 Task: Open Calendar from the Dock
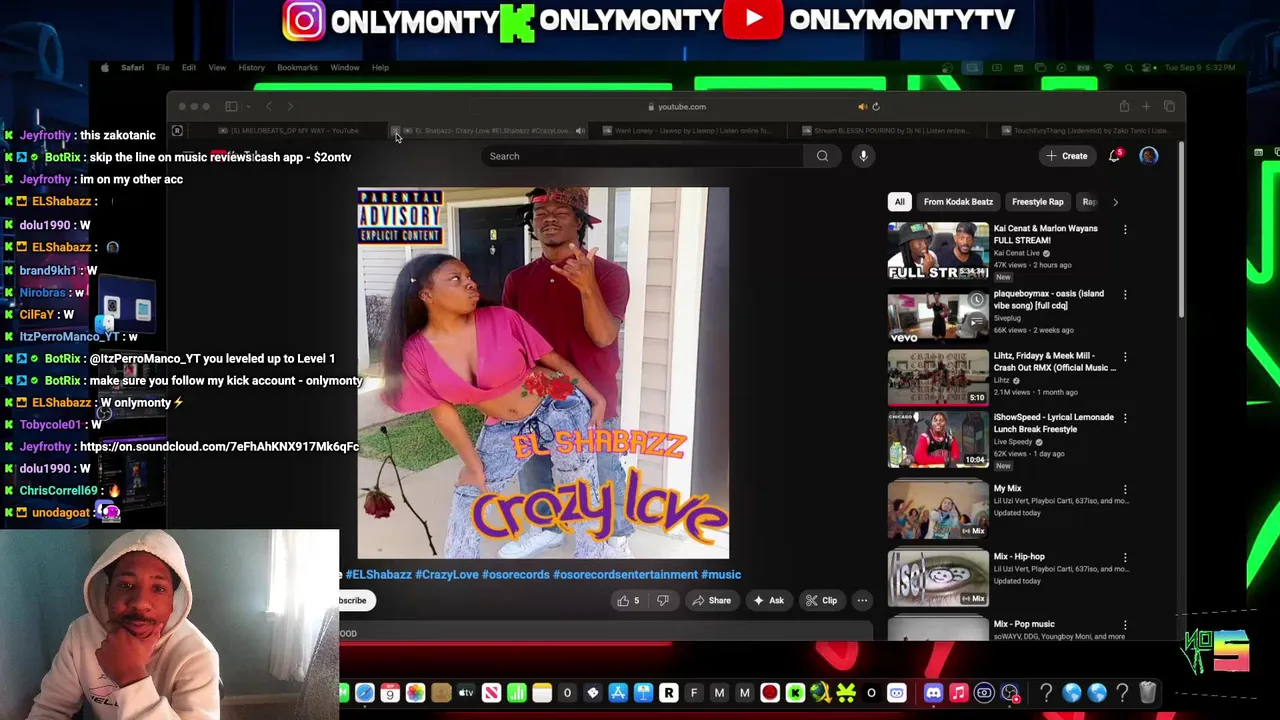click(390, 693)
